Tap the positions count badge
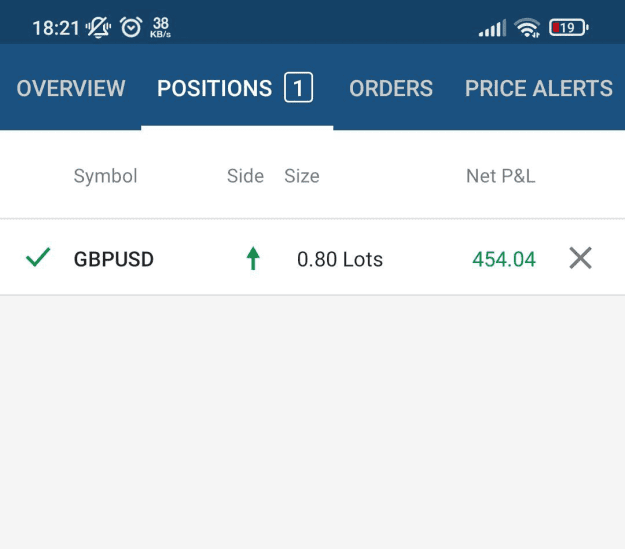The width and height of the screenshot is (625, 549). 299,87
